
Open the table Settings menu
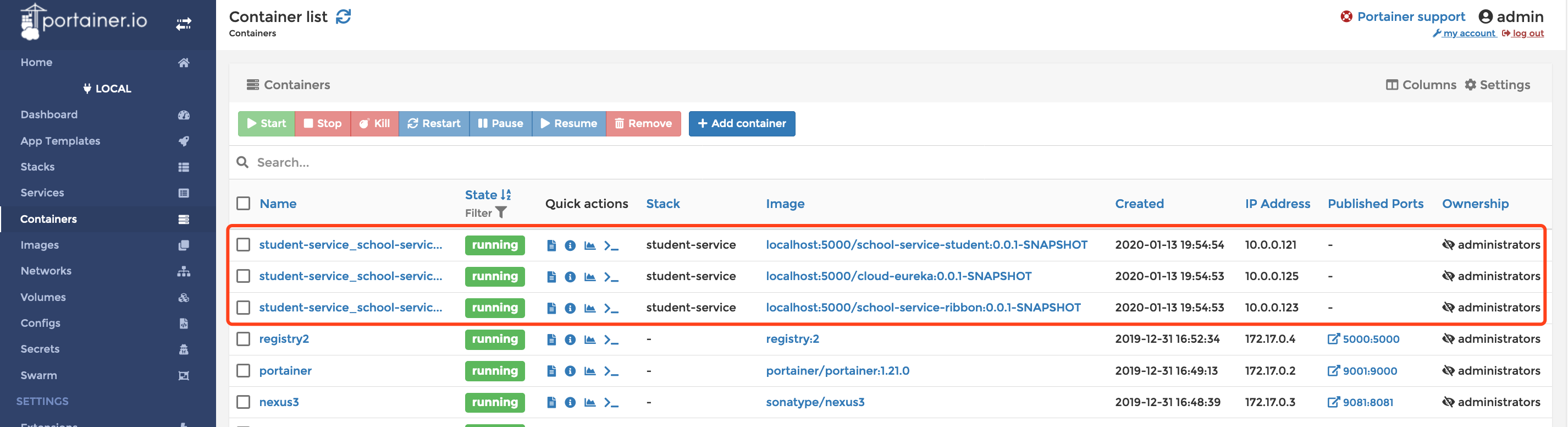[1498, 85]
